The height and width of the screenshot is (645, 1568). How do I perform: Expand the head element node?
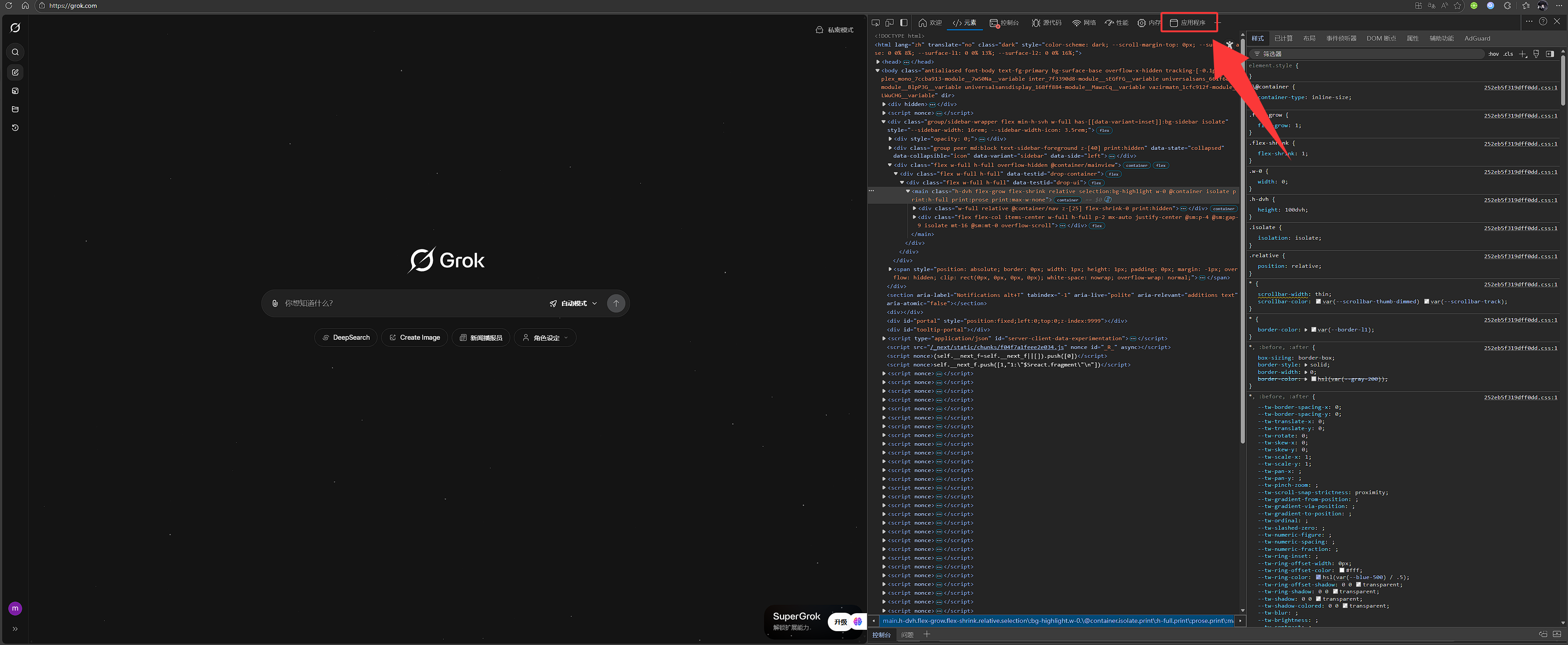point(878,61)
